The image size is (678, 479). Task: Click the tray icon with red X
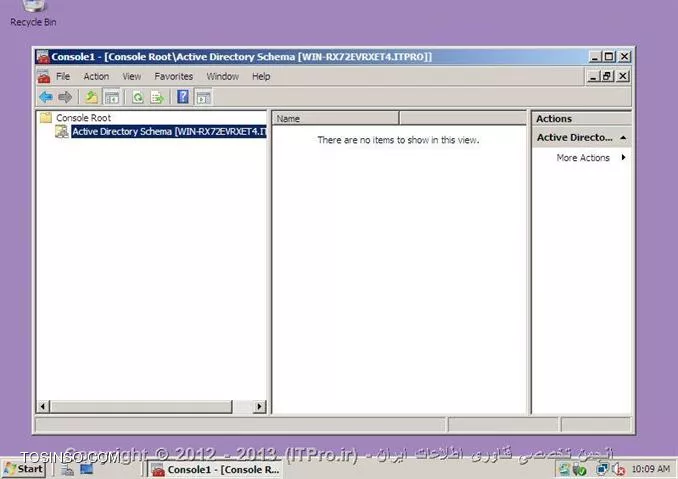[618, 469]
